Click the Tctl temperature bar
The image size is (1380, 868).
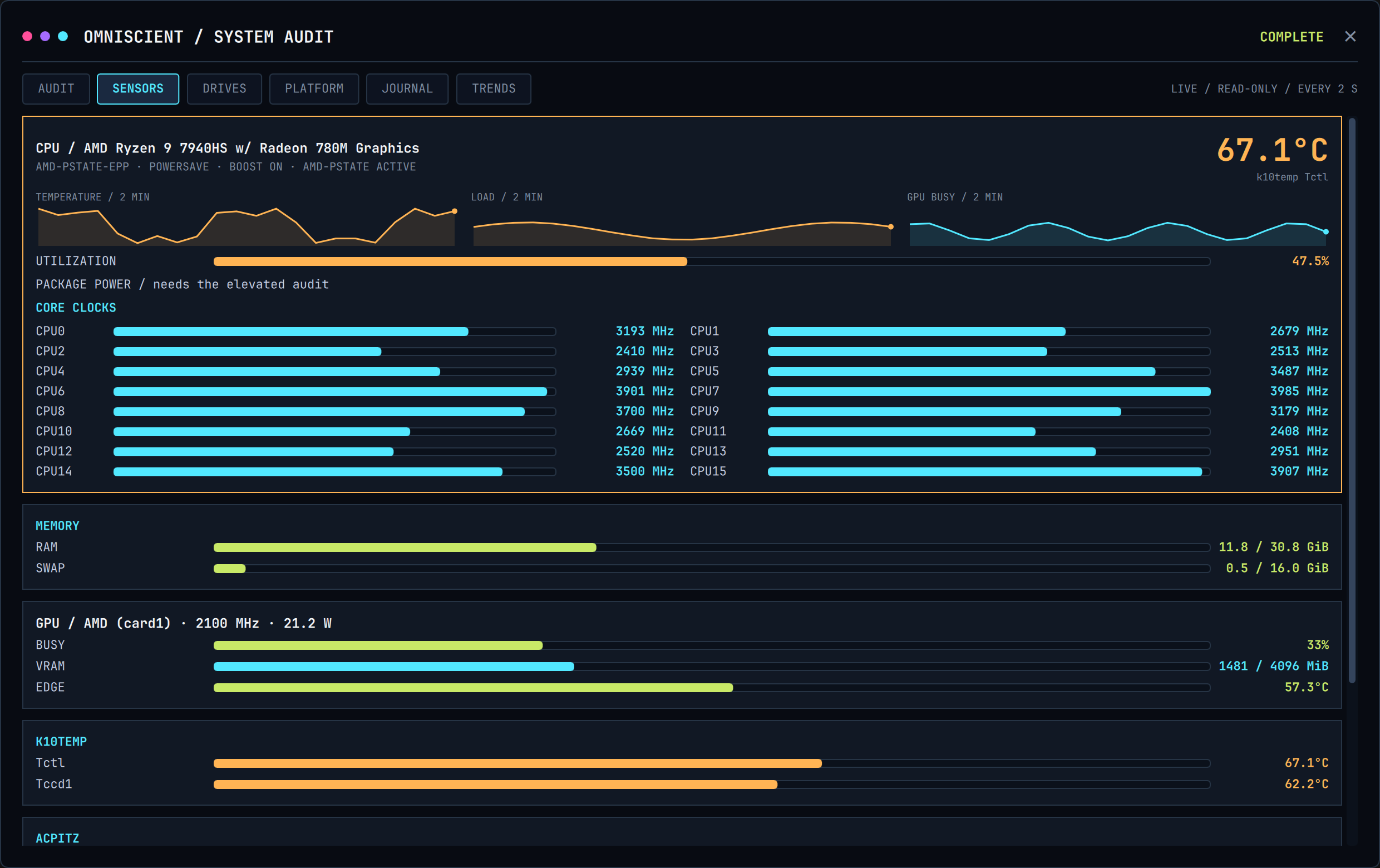coord(712,764)
